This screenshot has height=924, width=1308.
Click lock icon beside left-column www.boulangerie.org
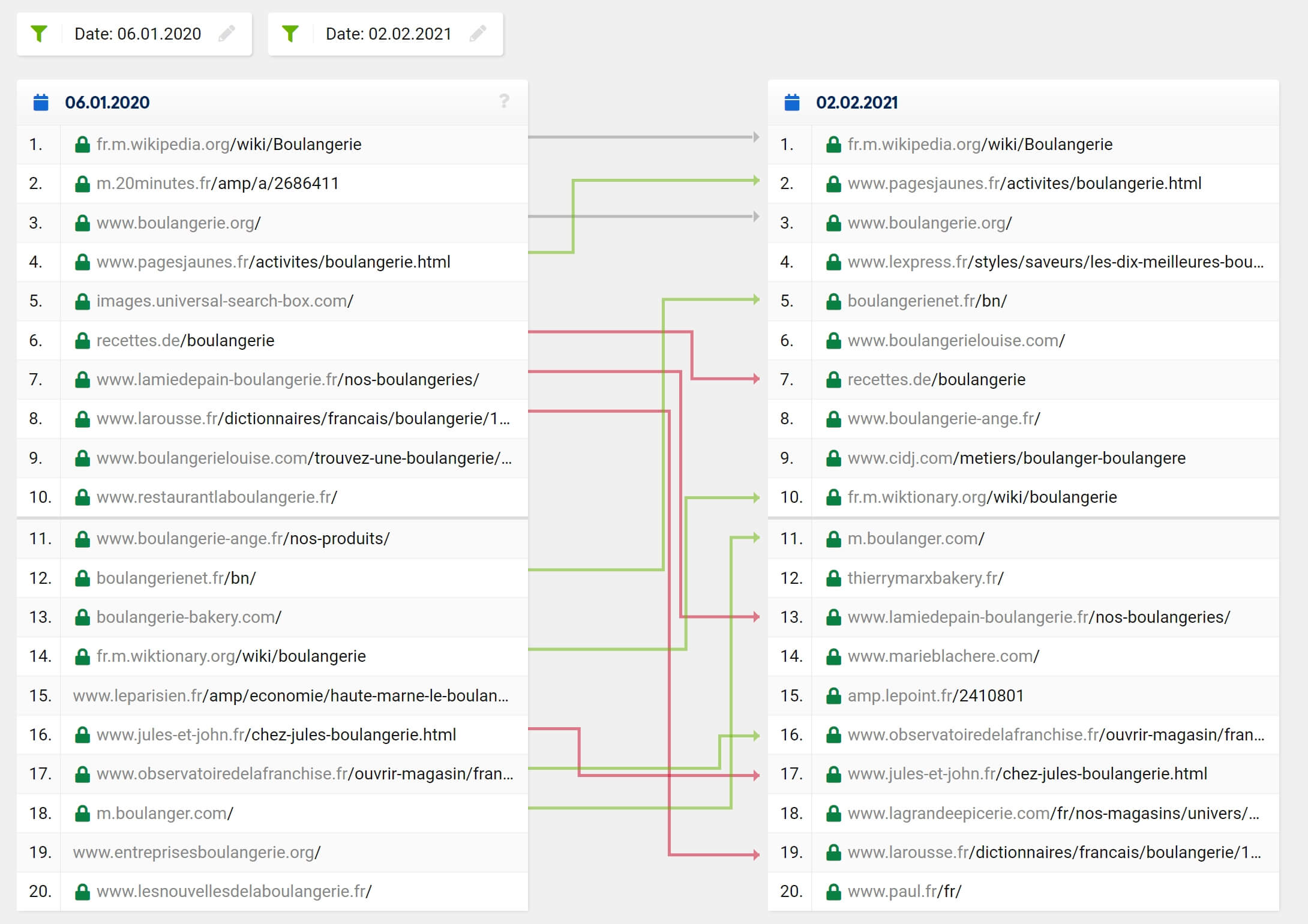82,223
